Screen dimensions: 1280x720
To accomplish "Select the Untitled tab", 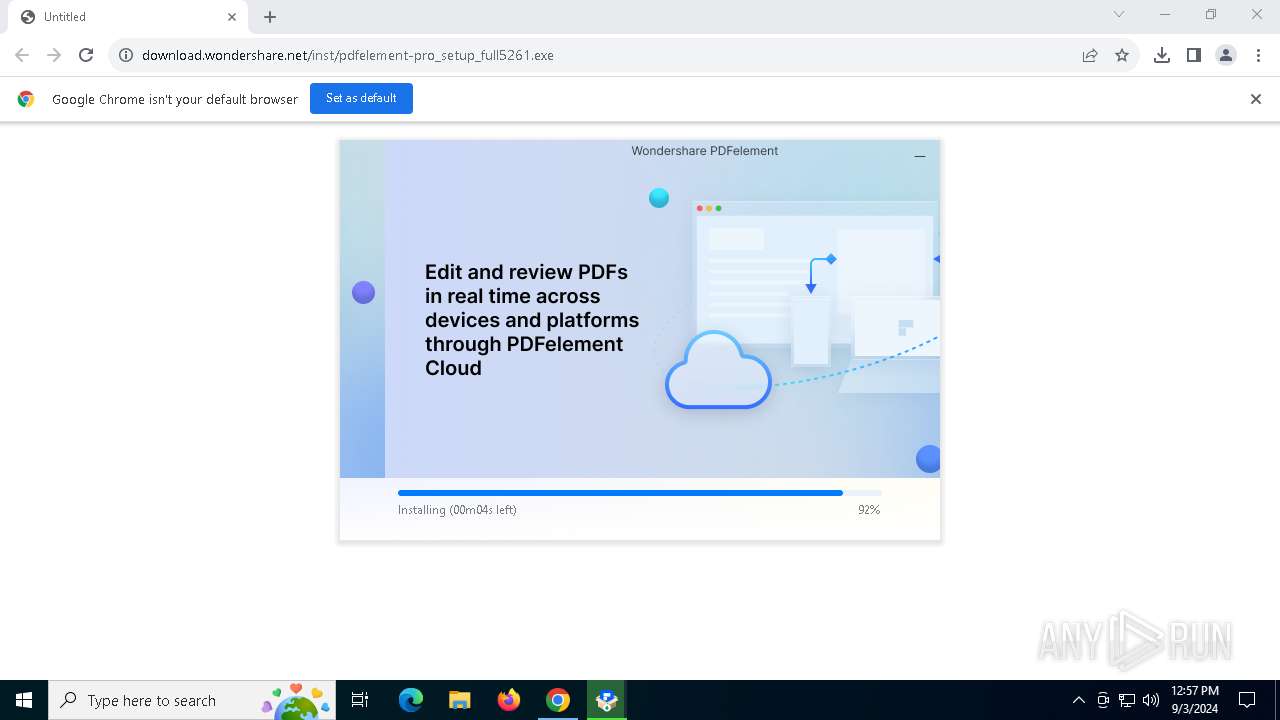I will (x=127, y=17).
